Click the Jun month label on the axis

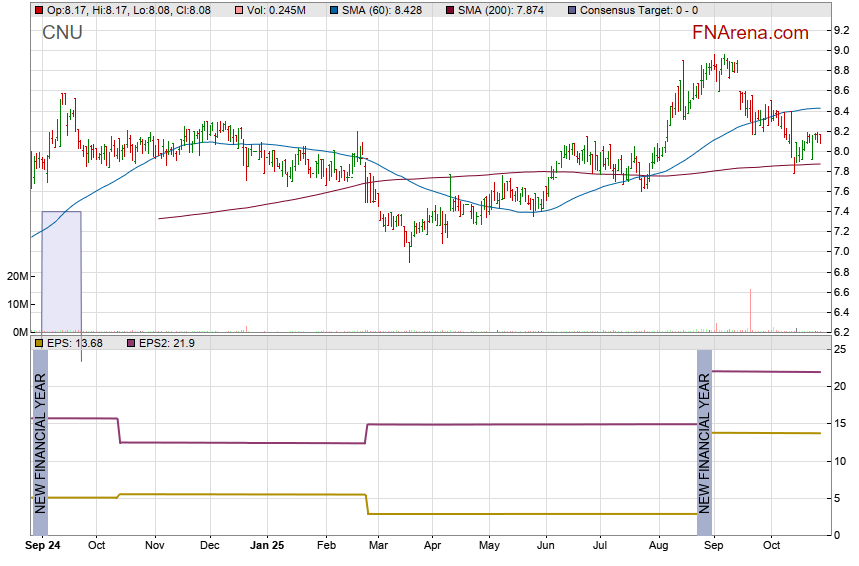pyautogui.click(x=545, y=546)
